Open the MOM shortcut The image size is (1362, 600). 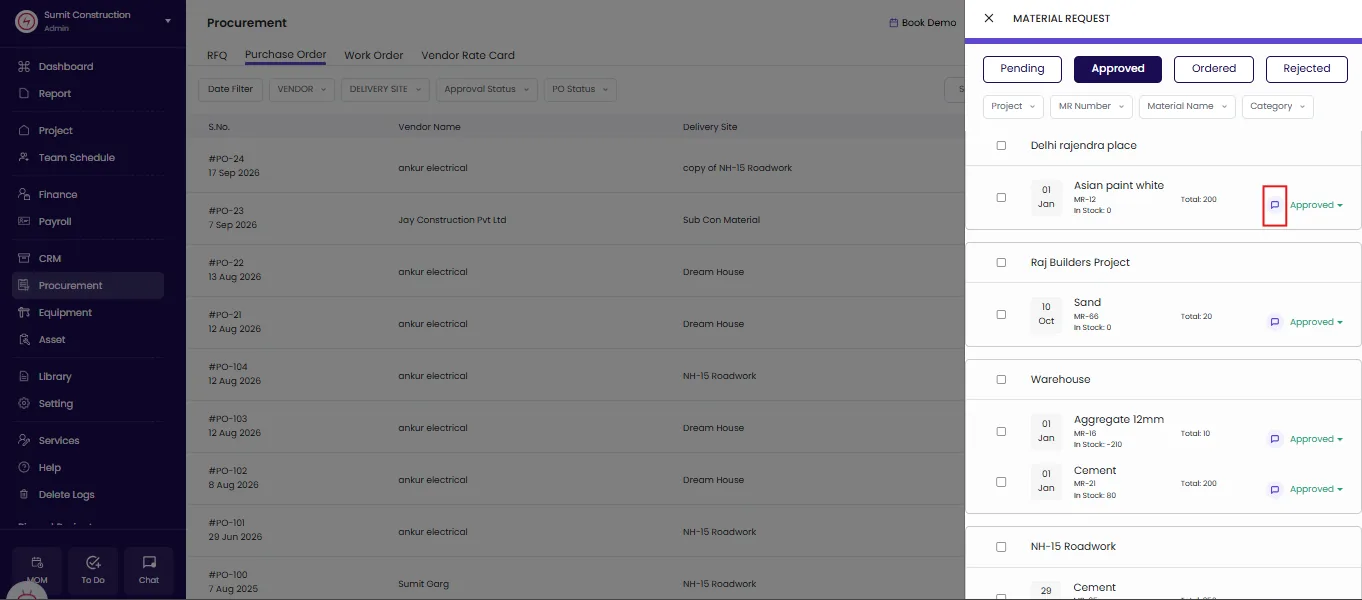(37, 570)
